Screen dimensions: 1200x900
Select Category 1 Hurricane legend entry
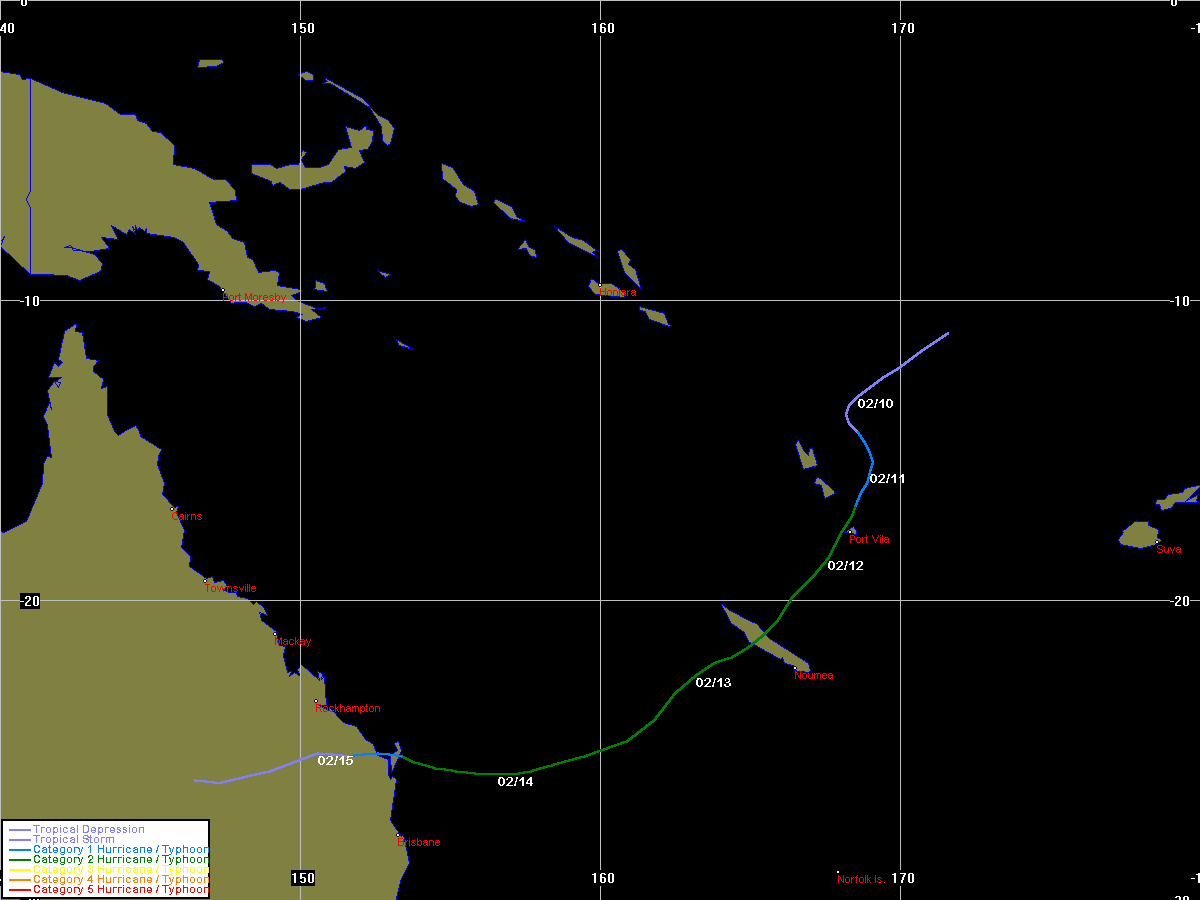tap(120, 850)
